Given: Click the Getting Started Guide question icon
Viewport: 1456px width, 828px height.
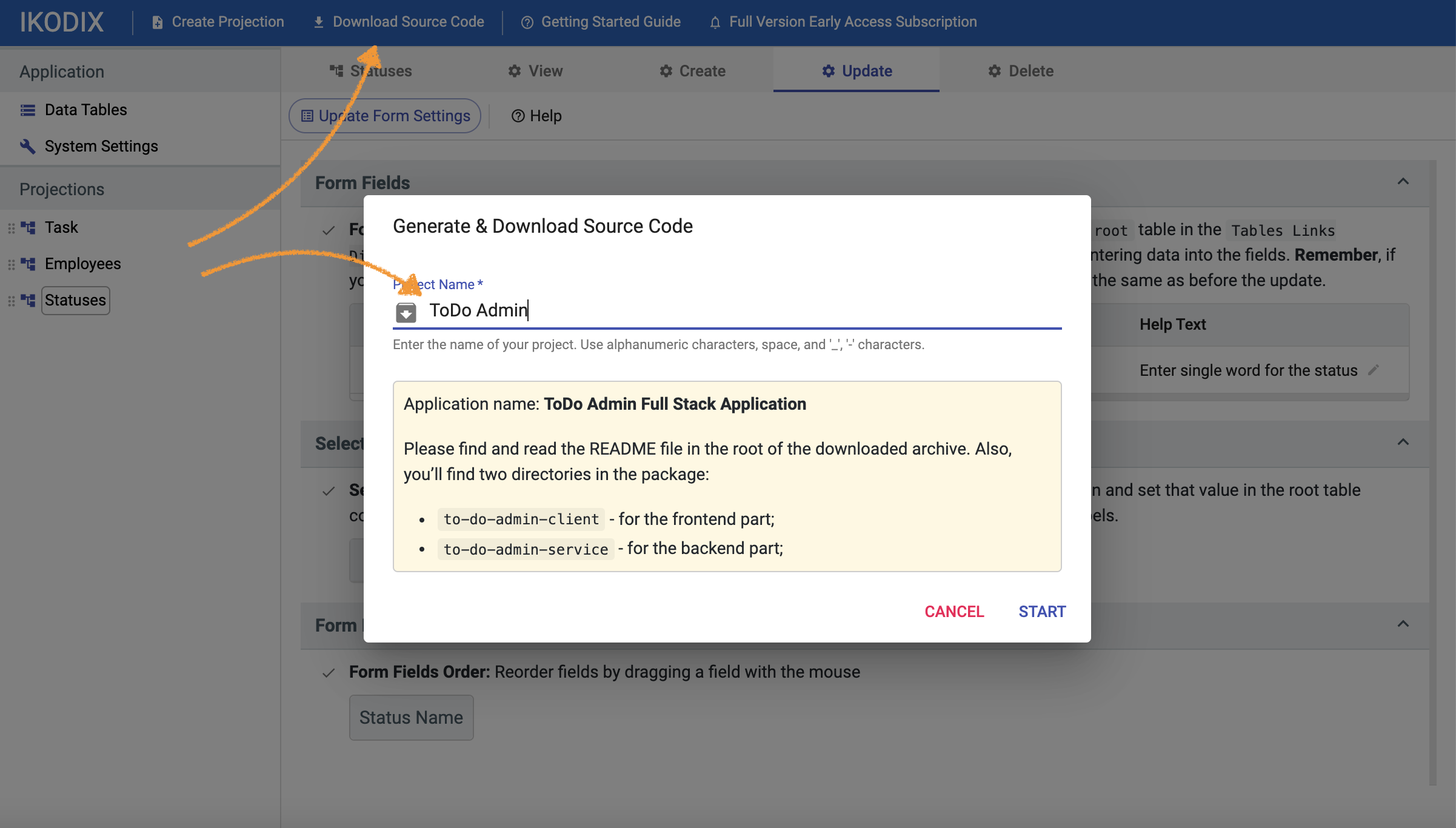Looking at the screenshot, I should point(527,22).
